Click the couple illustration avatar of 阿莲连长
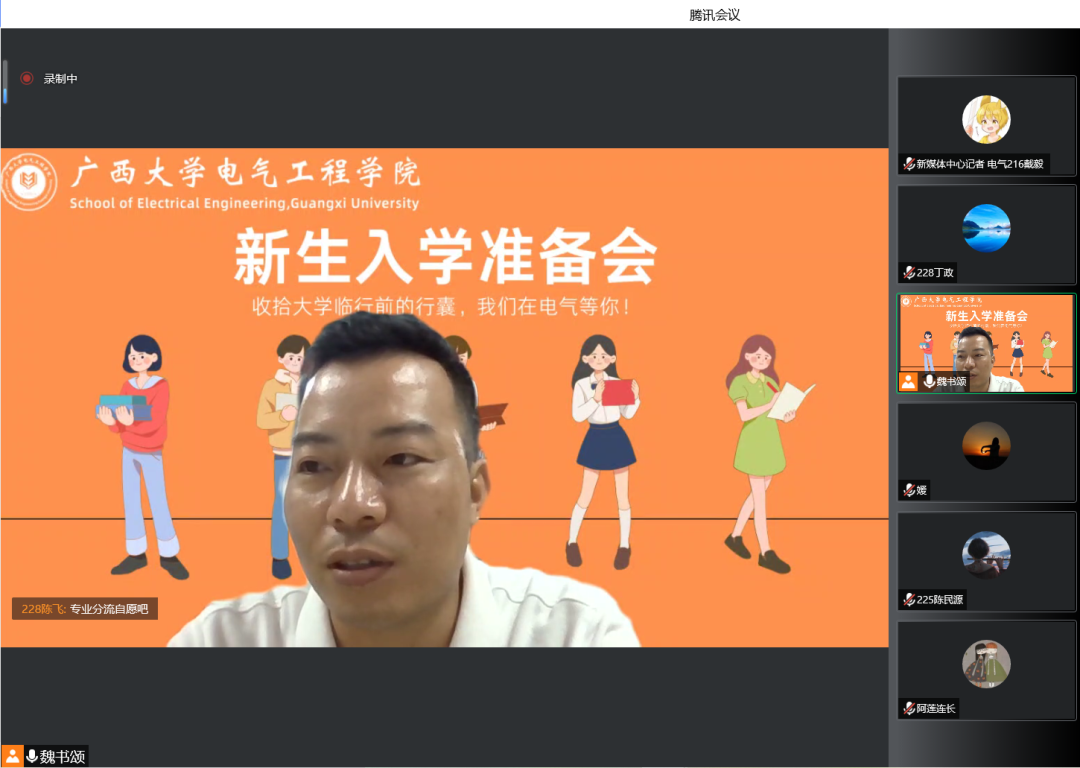 (986, 664)
